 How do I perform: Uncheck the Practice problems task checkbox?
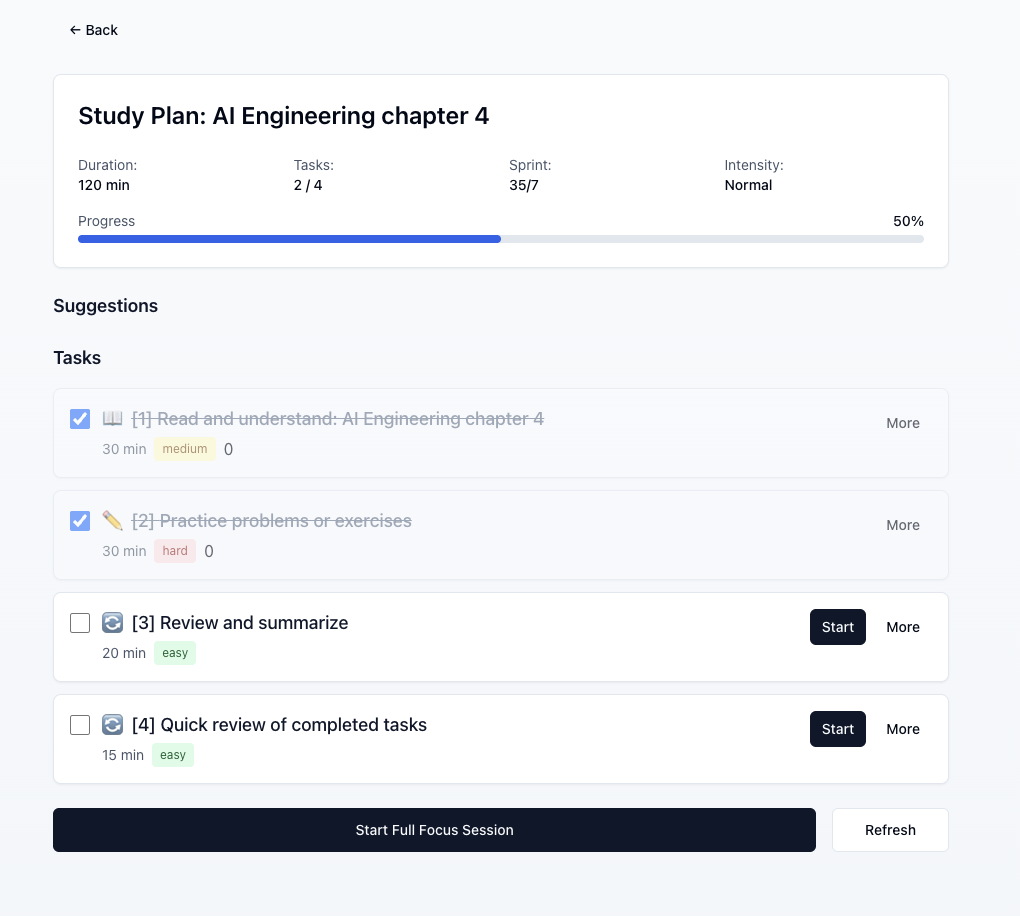[80, 521]
